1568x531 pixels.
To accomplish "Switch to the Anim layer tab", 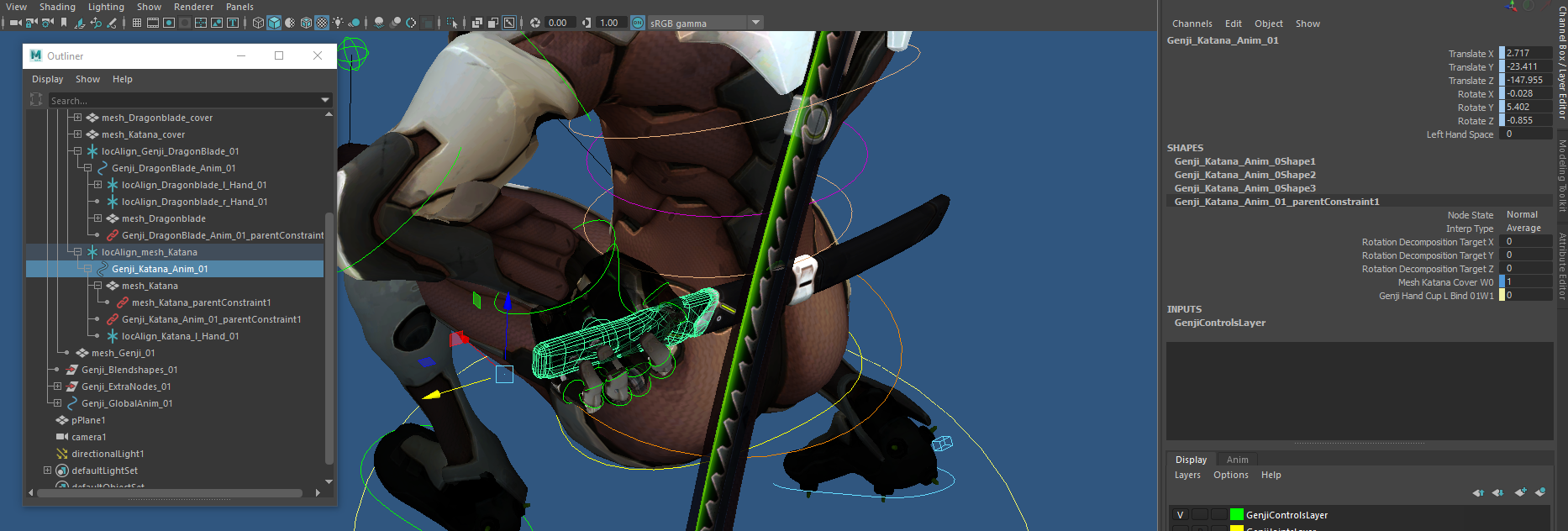I will coord(1237,460).
